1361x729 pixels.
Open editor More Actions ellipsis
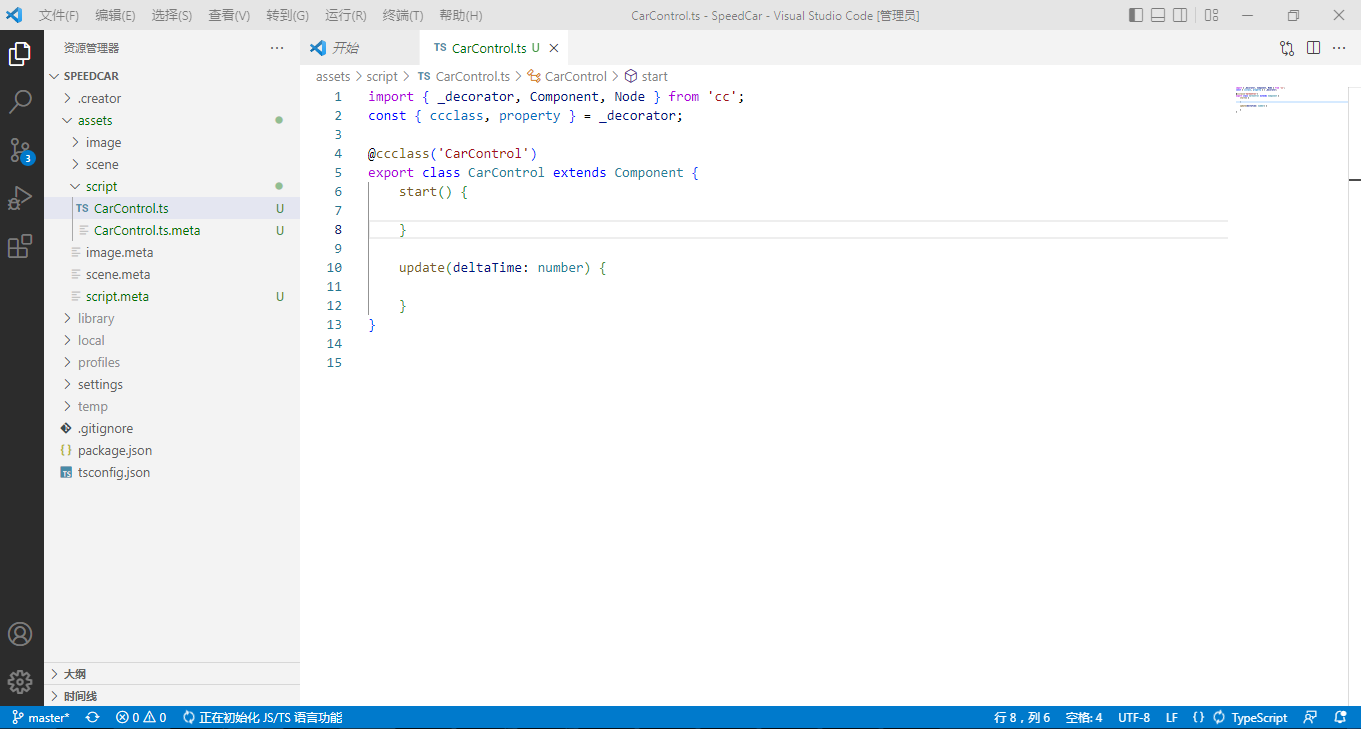[1339, 48]
